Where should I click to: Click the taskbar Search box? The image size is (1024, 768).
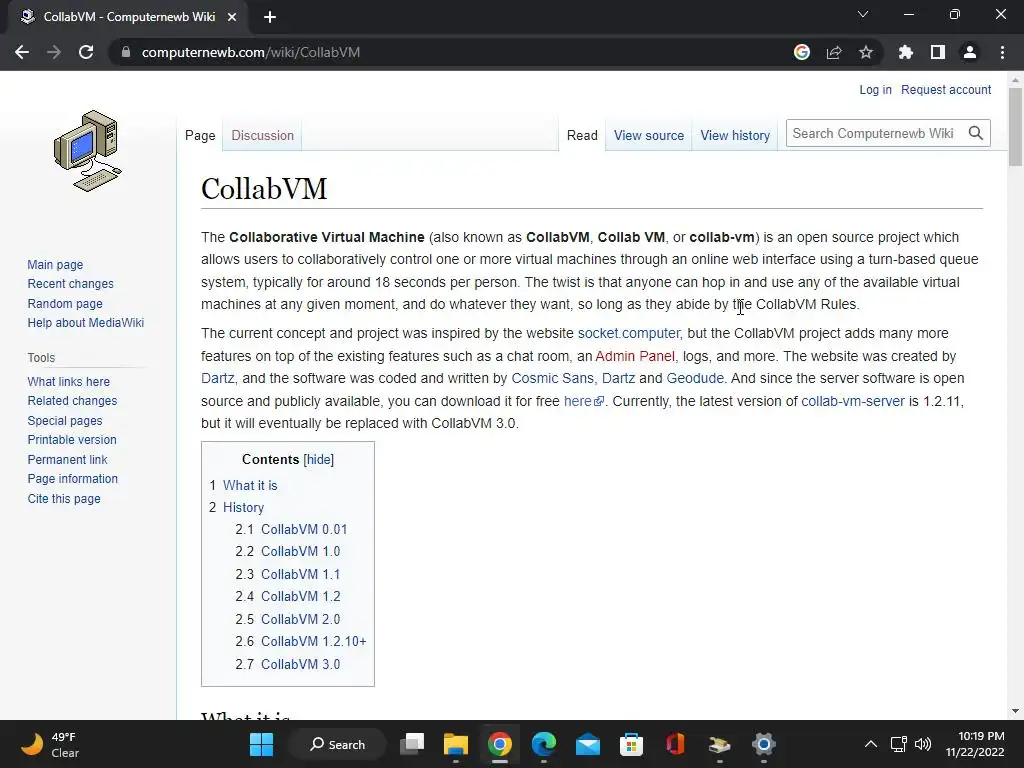click(338, 744)
